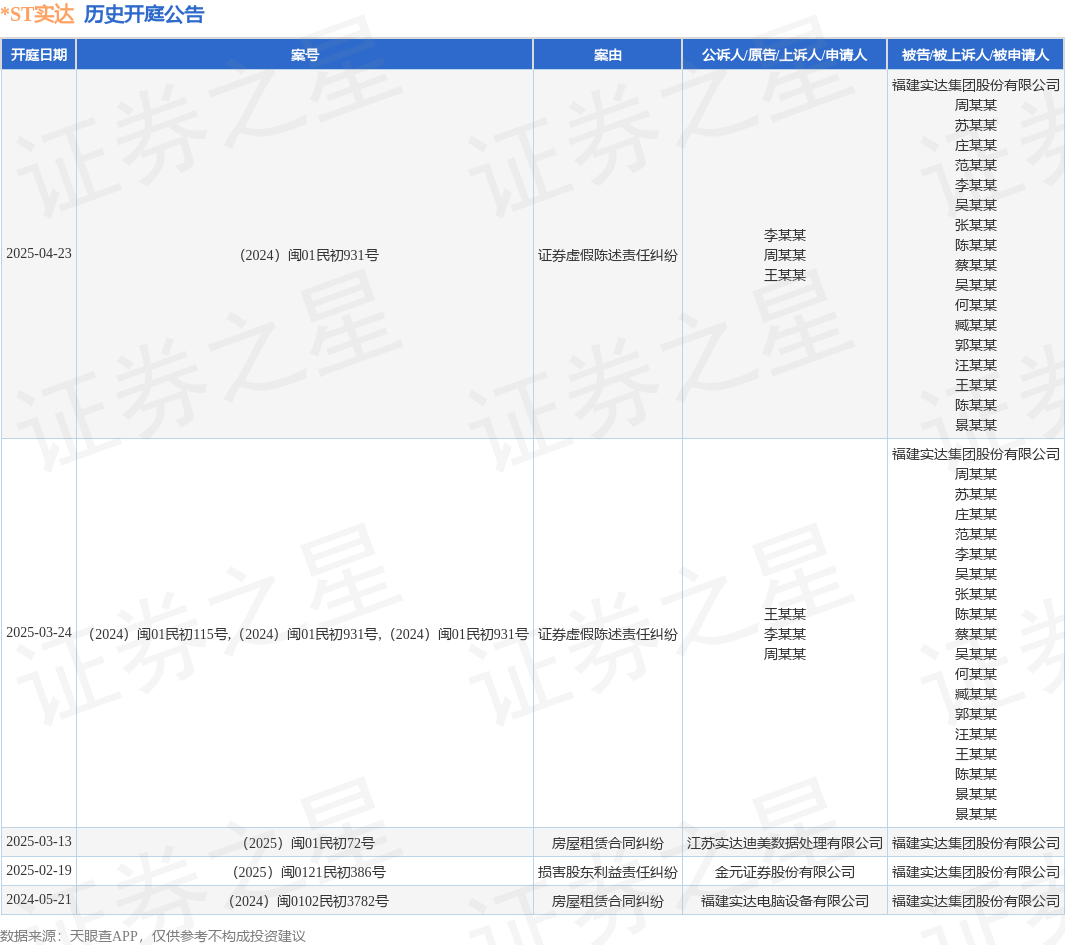Click defendant 范某某 in the 2025-03-24 row

pyautogui.click(x=975, y=534)
